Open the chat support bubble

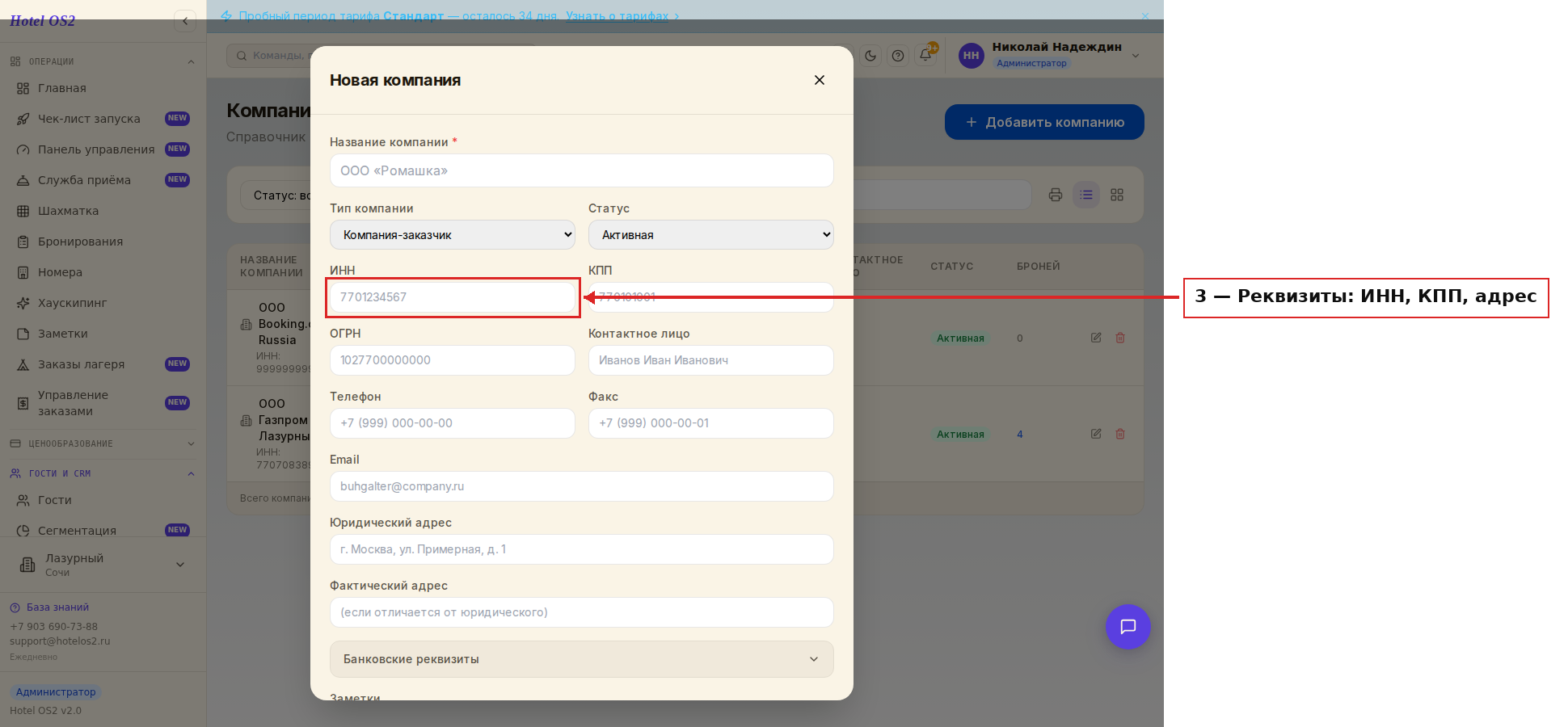tap(1128, 627)
